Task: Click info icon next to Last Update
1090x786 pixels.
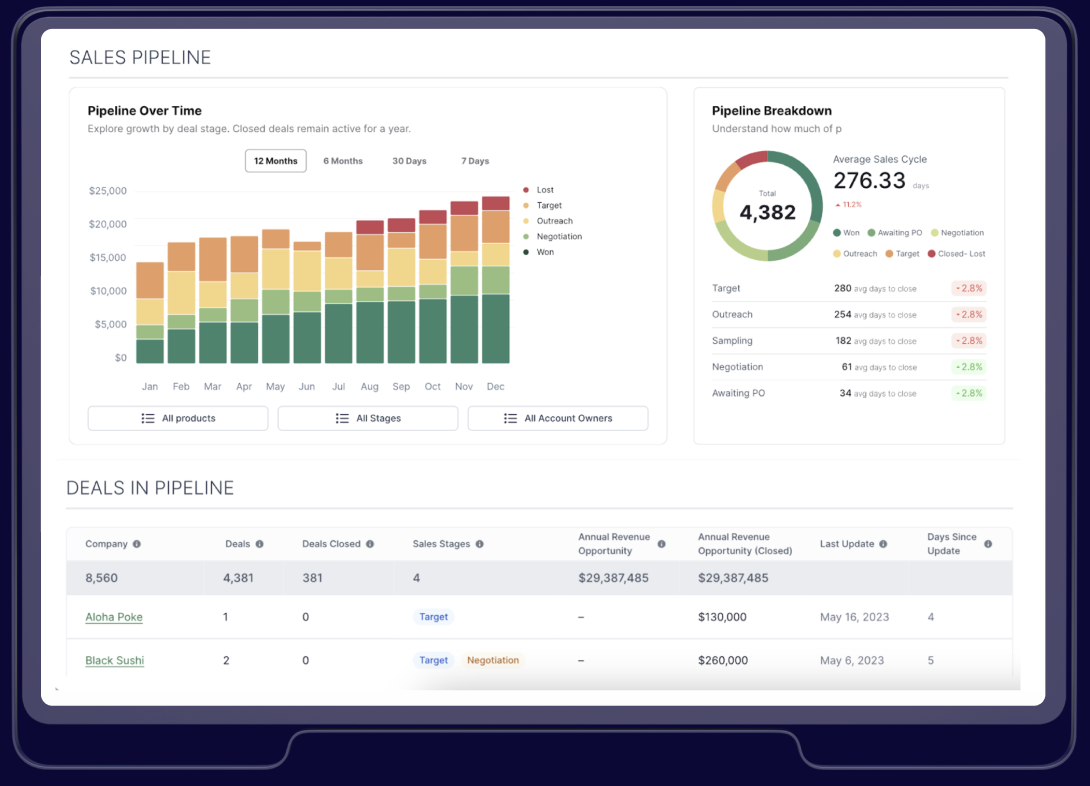Action: [x=884, y=544]
